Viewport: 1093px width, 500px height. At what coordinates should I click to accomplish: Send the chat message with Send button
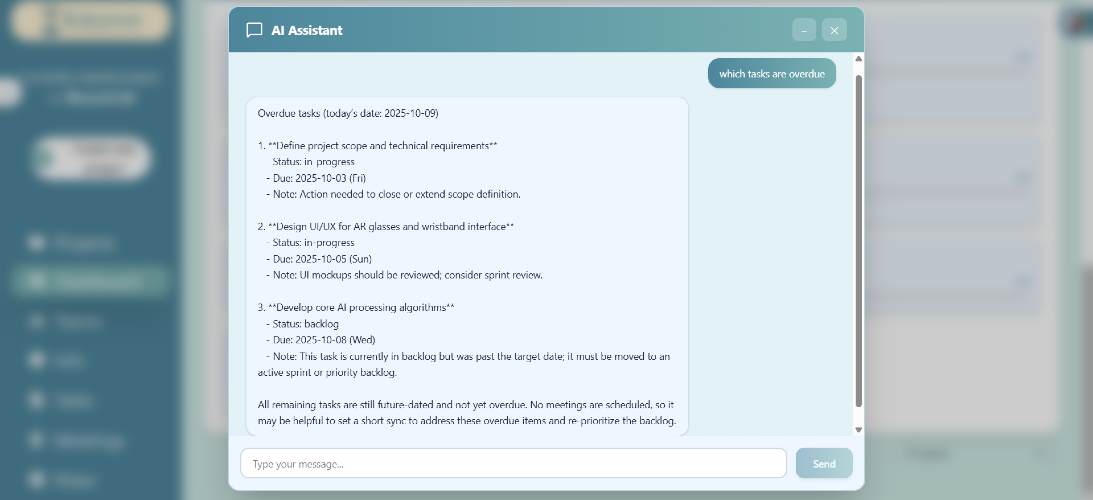point(824,463)
